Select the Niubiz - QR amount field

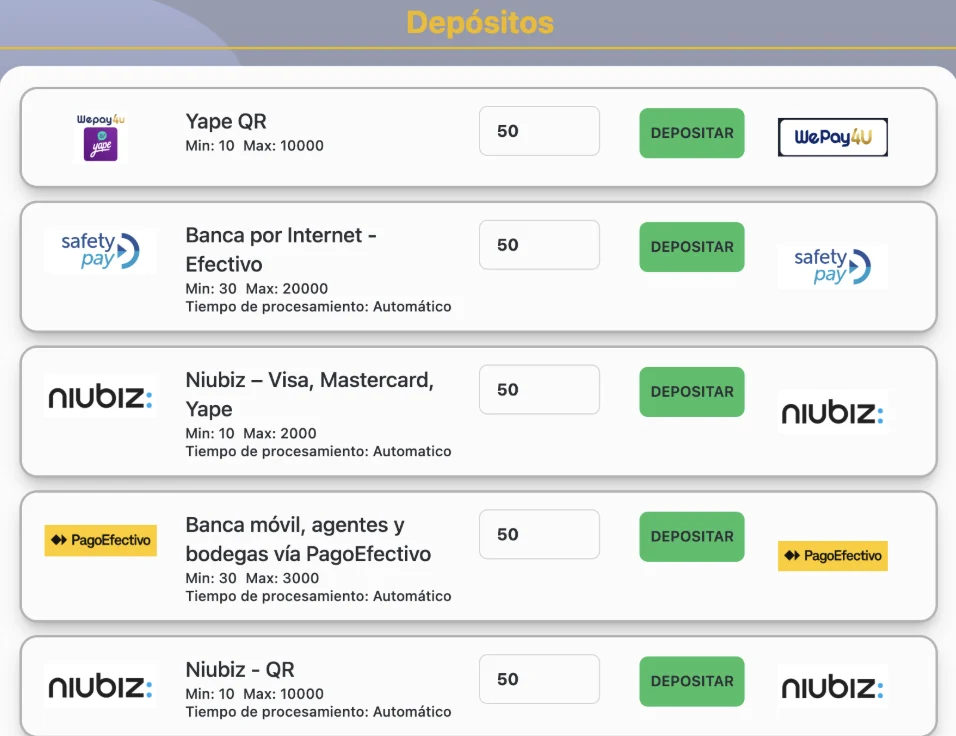click(539, 679)
